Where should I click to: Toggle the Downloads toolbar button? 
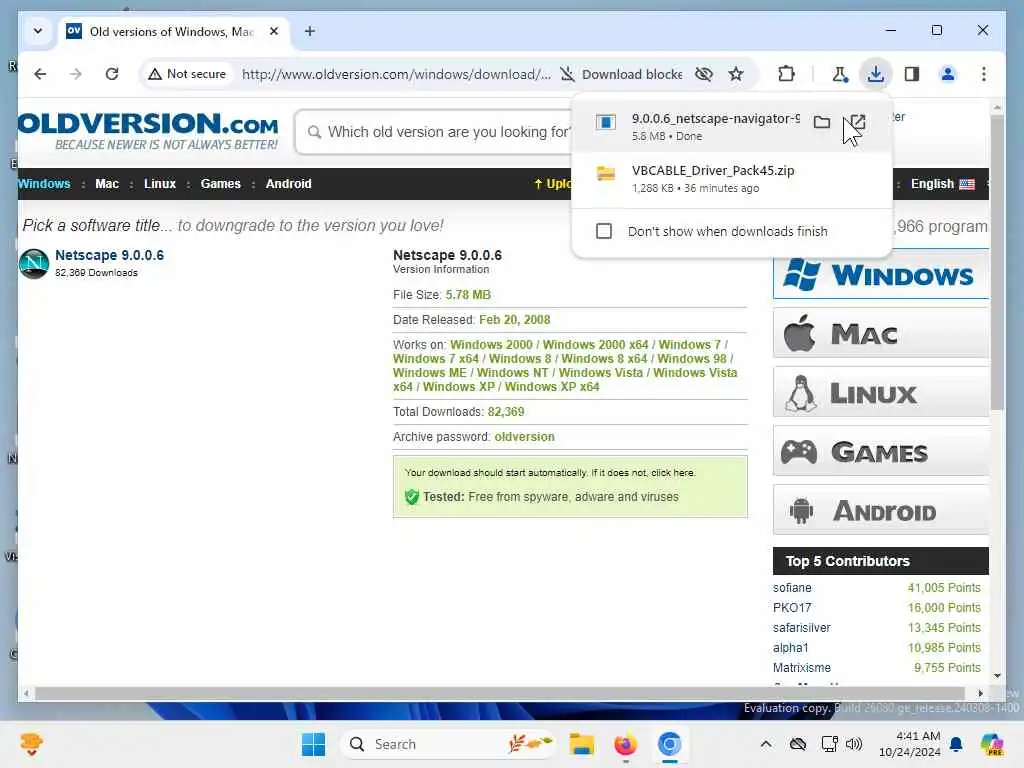tap(876, 74)
